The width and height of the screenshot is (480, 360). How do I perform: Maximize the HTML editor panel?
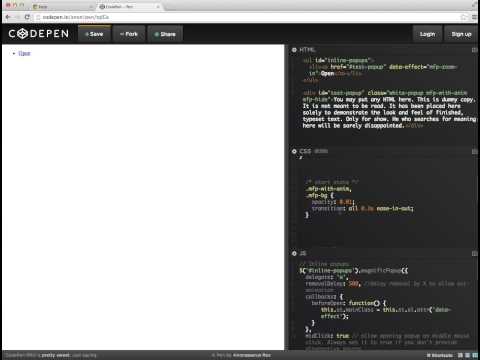point(475,50)
